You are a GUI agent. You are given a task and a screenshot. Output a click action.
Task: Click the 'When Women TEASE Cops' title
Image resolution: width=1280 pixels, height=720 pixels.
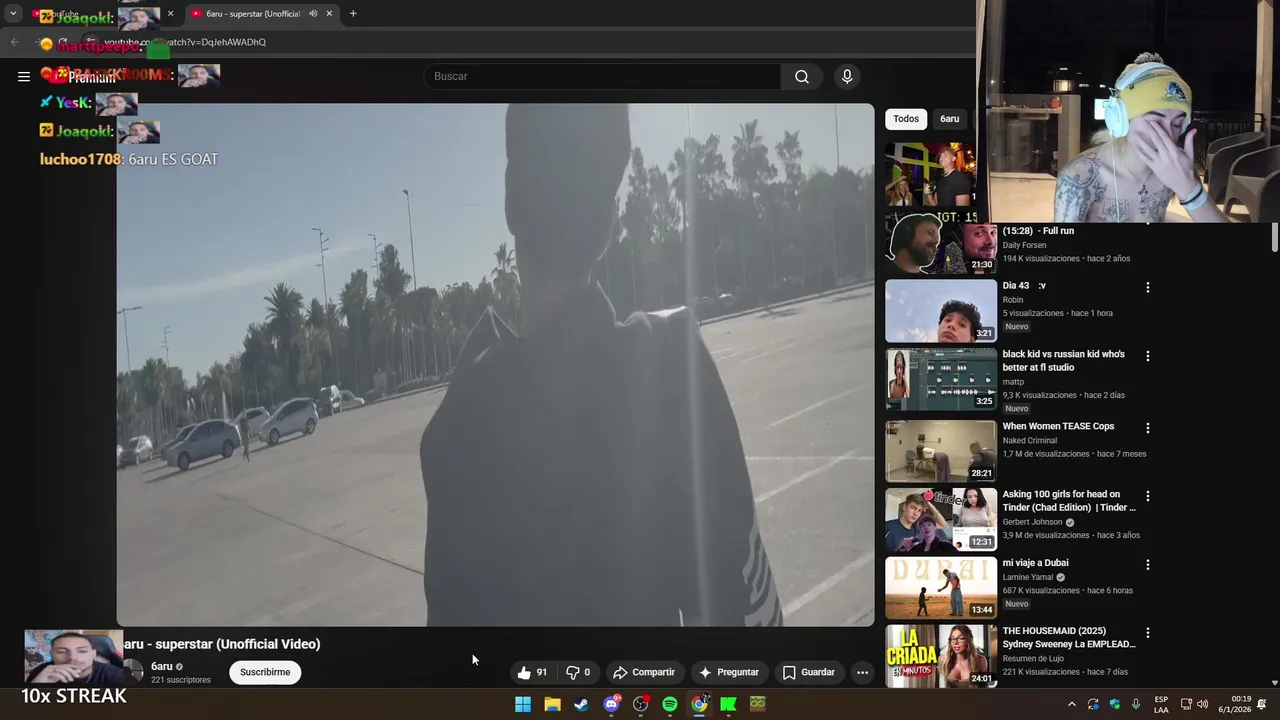coord(1058,427)
